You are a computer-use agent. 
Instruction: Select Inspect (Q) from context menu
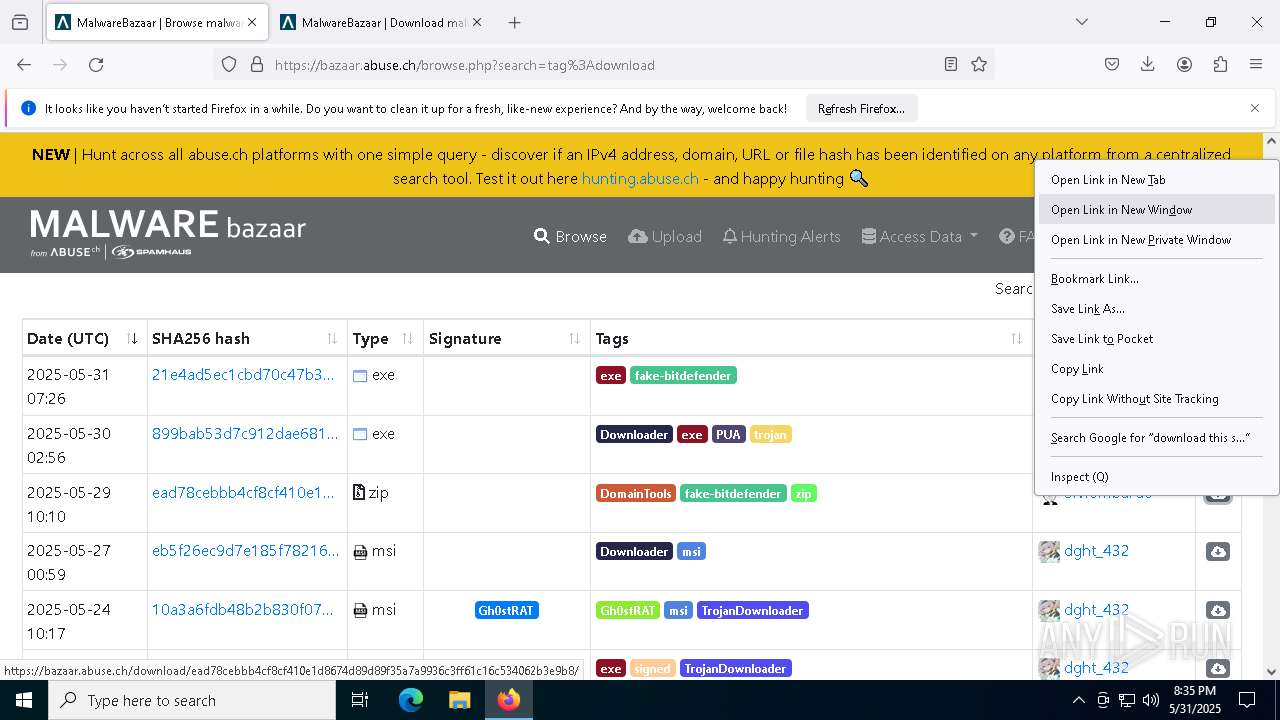(1157, 477)
